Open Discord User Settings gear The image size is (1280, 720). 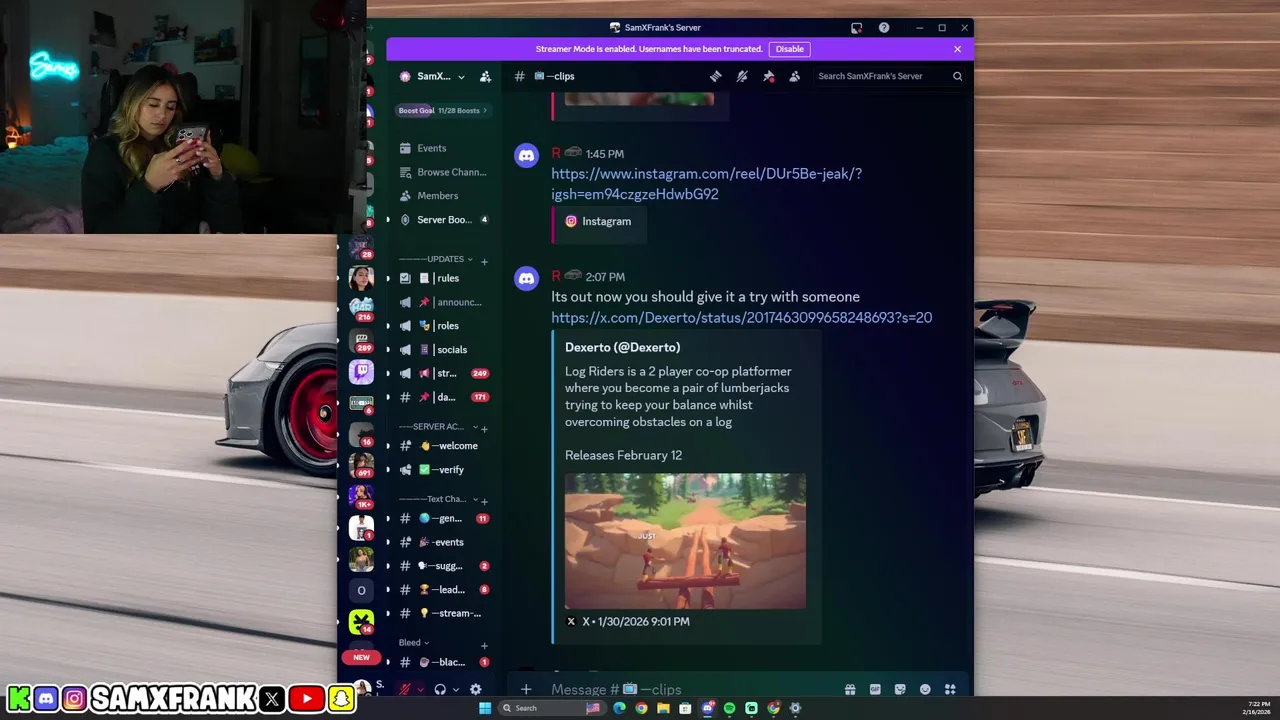(475, 689)
